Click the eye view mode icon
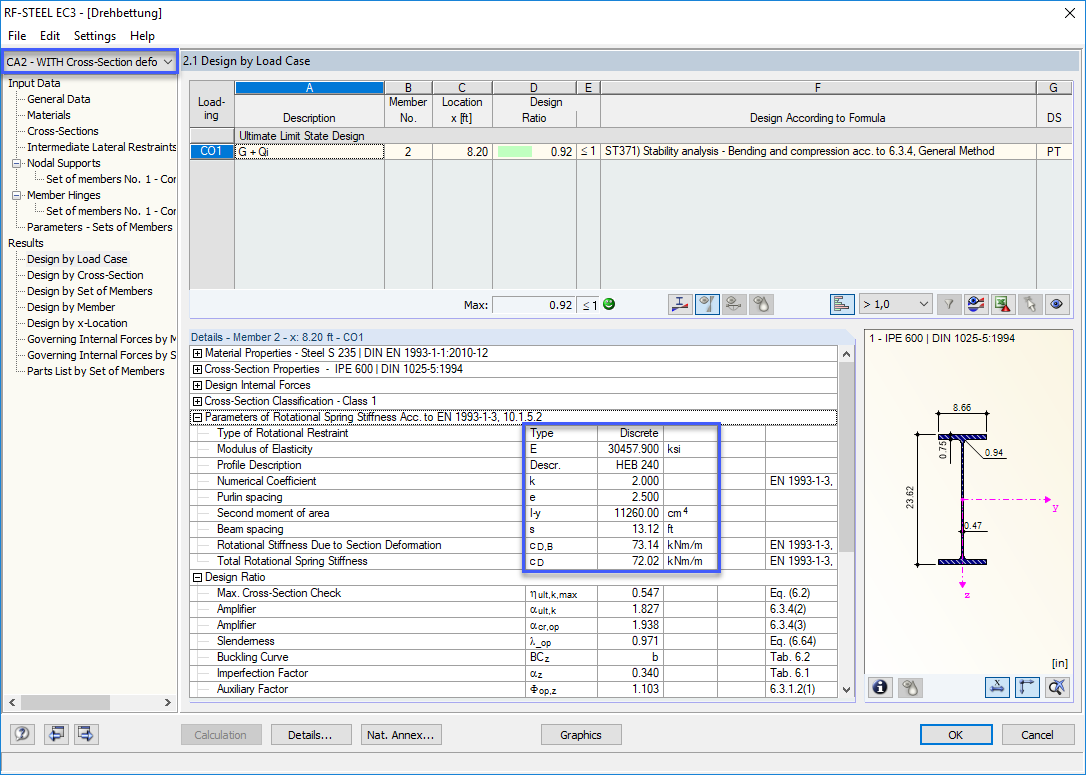The image size is (1086, 775). coord(1056,304)
